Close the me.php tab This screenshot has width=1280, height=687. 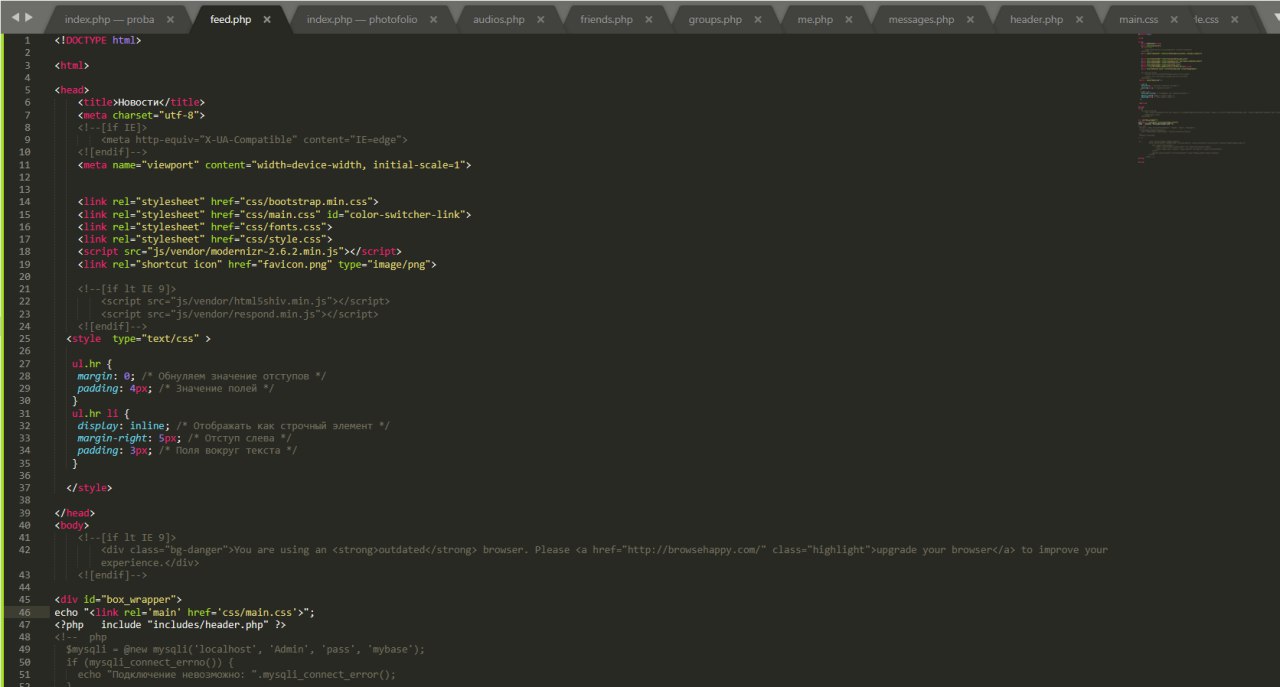click(x=849, y=20)
